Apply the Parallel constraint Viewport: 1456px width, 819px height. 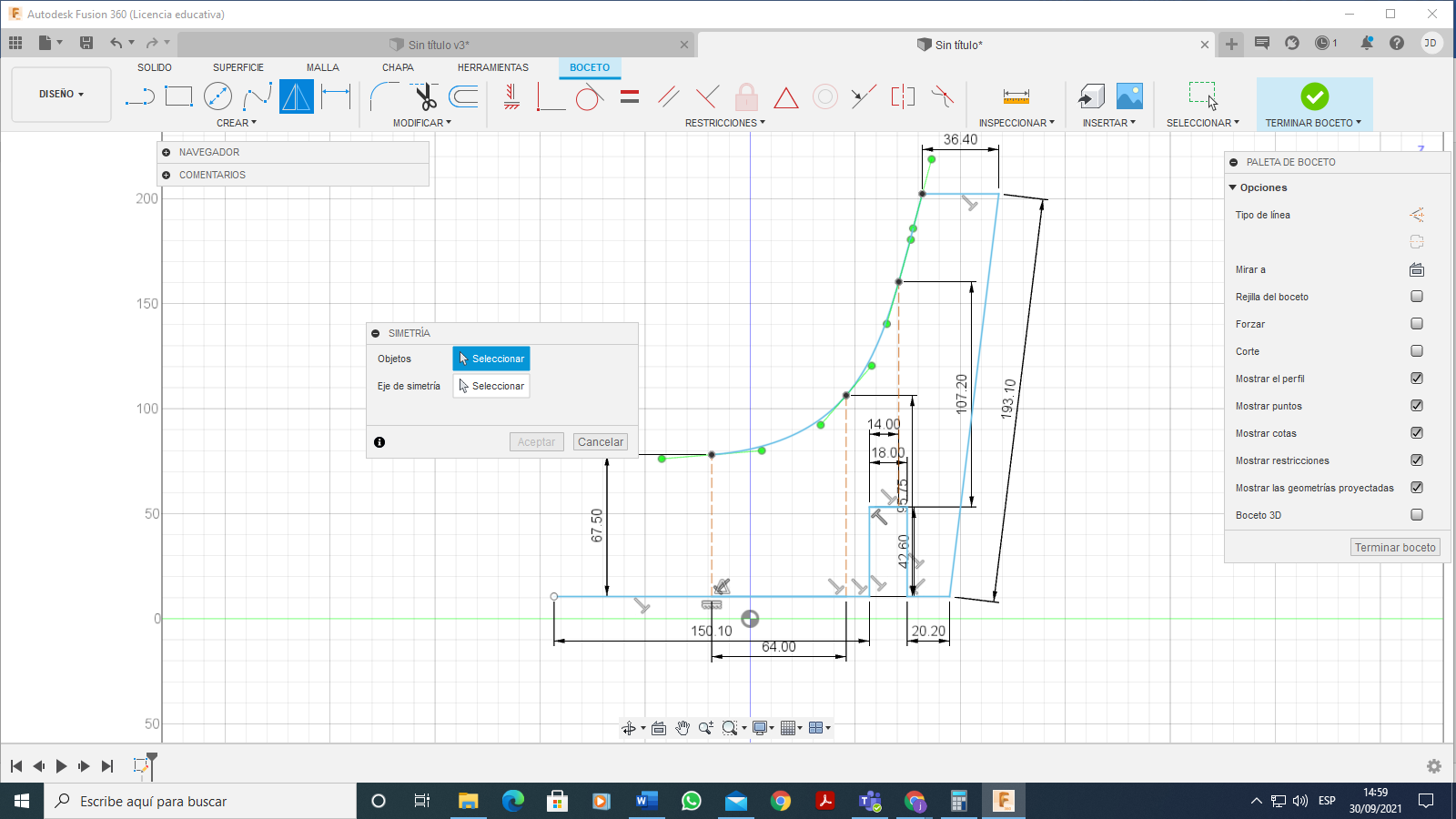[x=669, y=96]
